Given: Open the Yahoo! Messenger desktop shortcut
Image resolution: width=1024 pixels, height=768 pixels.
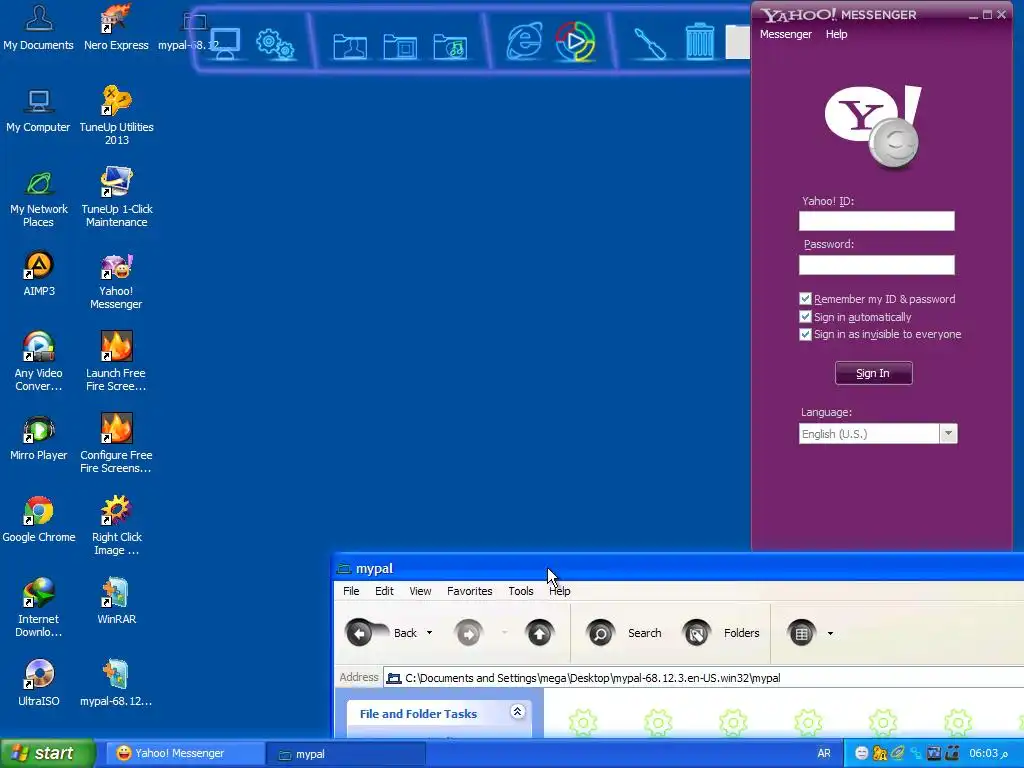Looking at the screenshot, I should pyautogui.click(x=116, y=281).
